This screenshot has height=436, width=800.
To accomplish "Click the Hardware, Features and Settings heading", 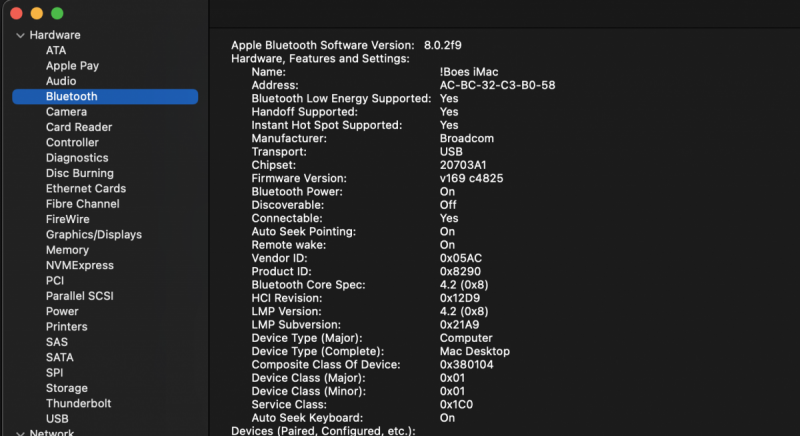I will 320,59.
